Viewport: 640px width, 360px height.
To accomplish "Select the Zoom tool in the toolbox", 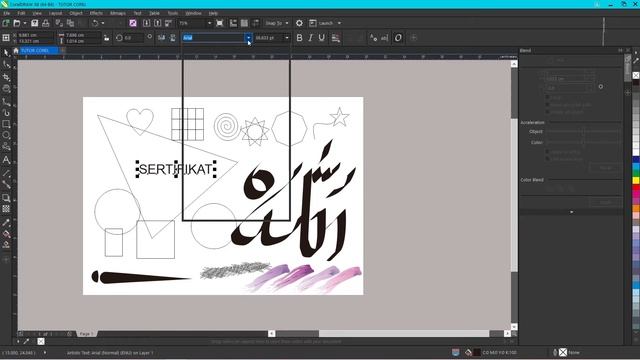I will point(6,89).
